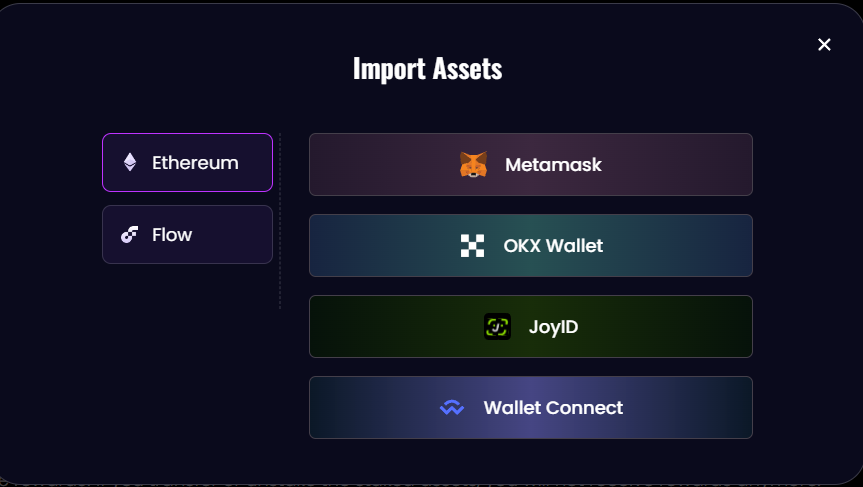The height and width of the screenshot is (487, 863).
Task: Click the OKX checkered logo icon
Action: coord(472,246)
